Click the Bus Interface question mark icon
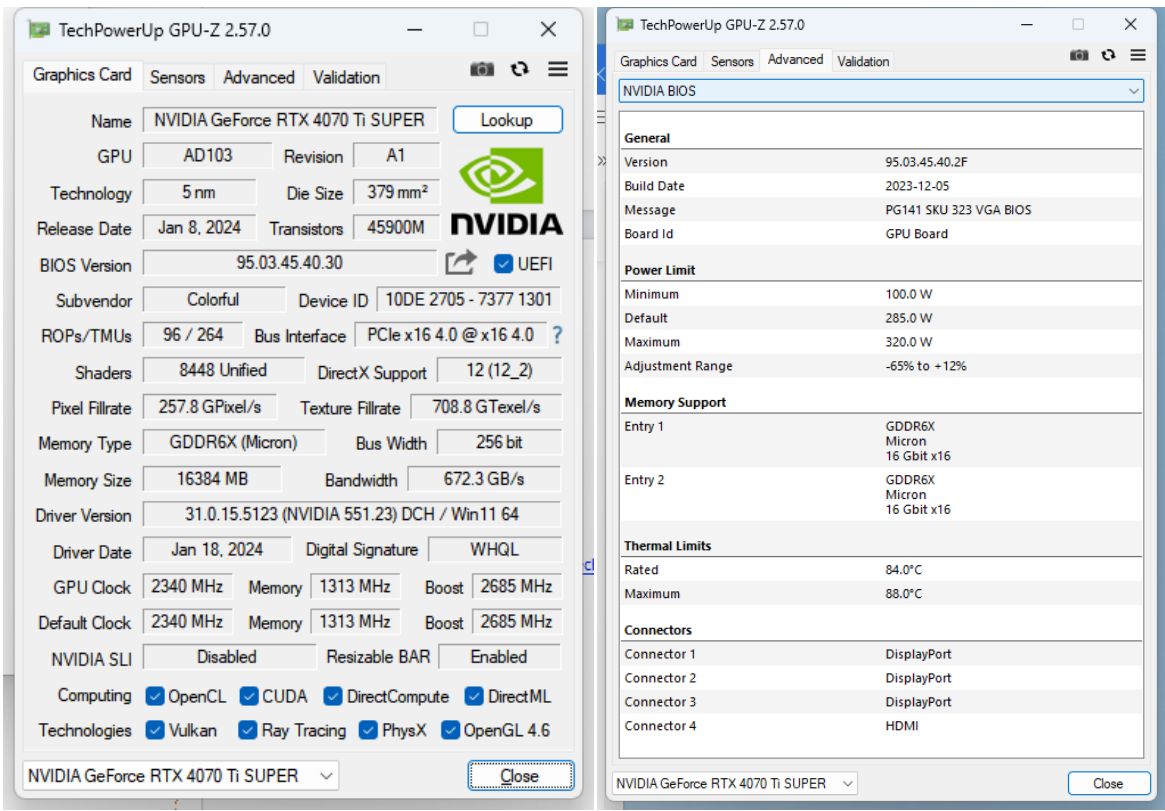The width and height of the screenshot is (1165, 811). [x=557, y=335]
